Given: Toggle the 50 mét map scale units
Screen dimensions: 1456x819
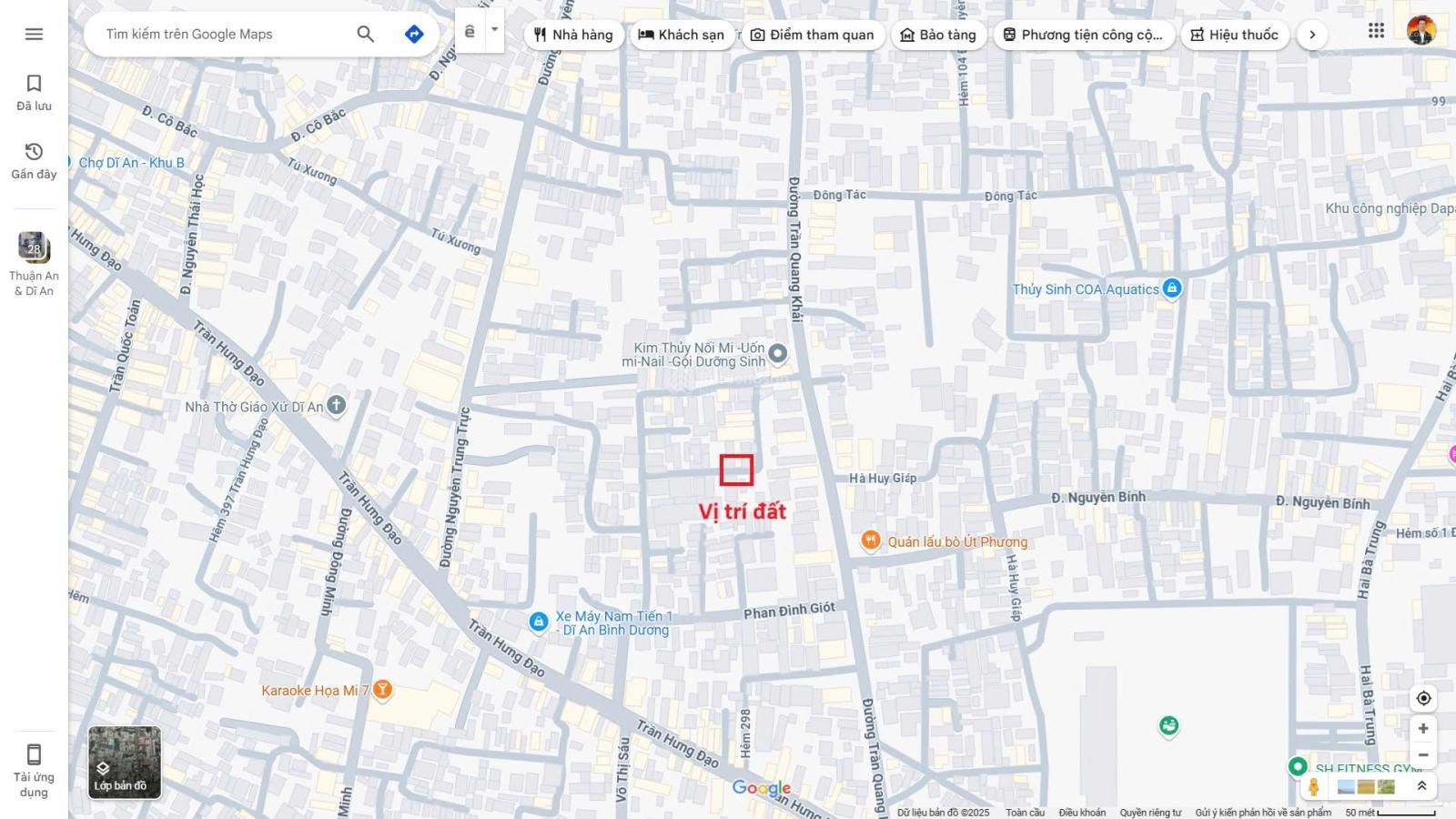Looking at the screenshot, I should (1390, 813).
